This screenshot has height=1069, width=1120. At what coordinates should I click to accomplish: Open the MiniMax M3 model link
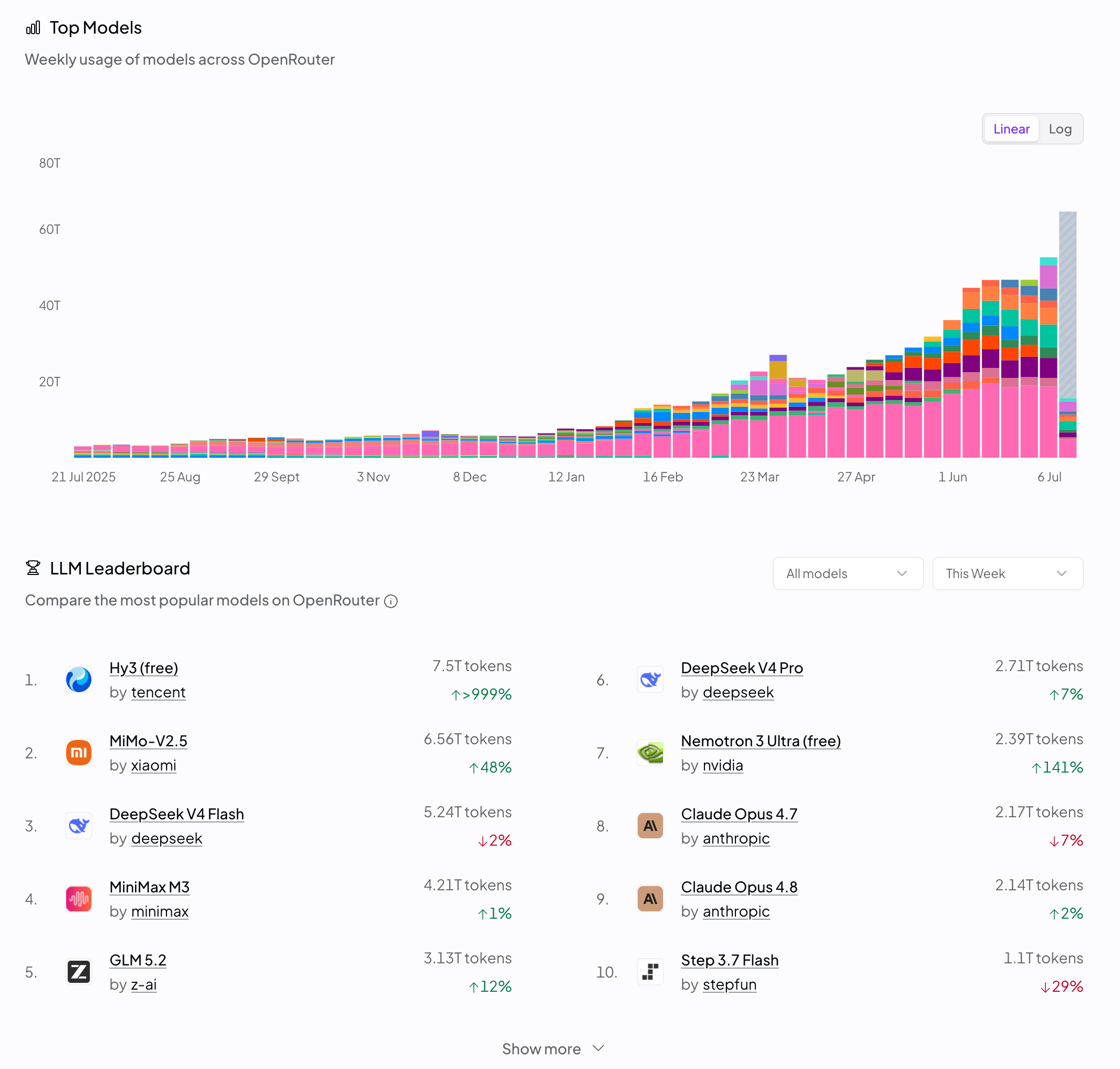(149, 887)
